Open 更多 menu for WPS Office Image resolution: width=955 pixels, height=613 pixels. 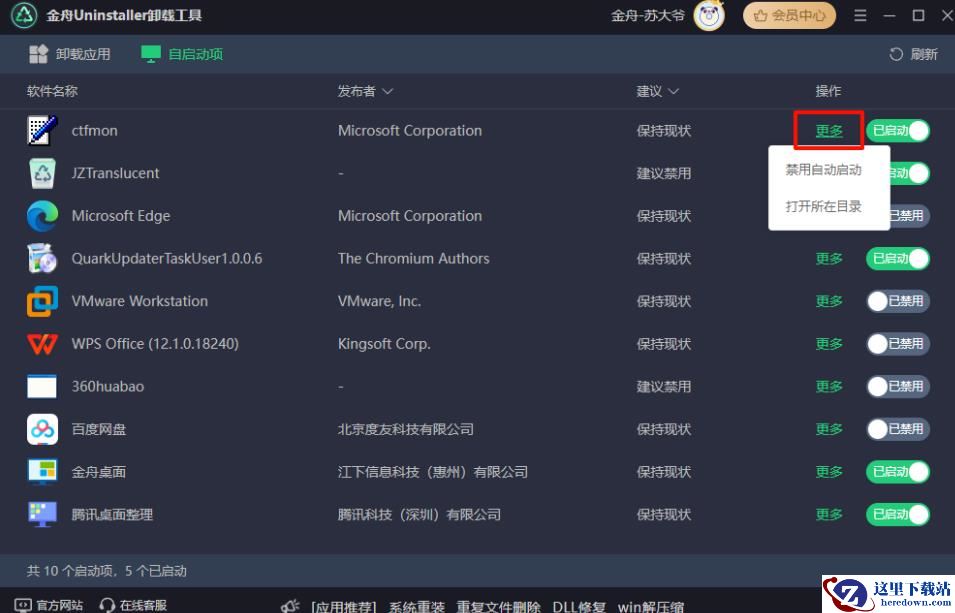click(829, 344)
